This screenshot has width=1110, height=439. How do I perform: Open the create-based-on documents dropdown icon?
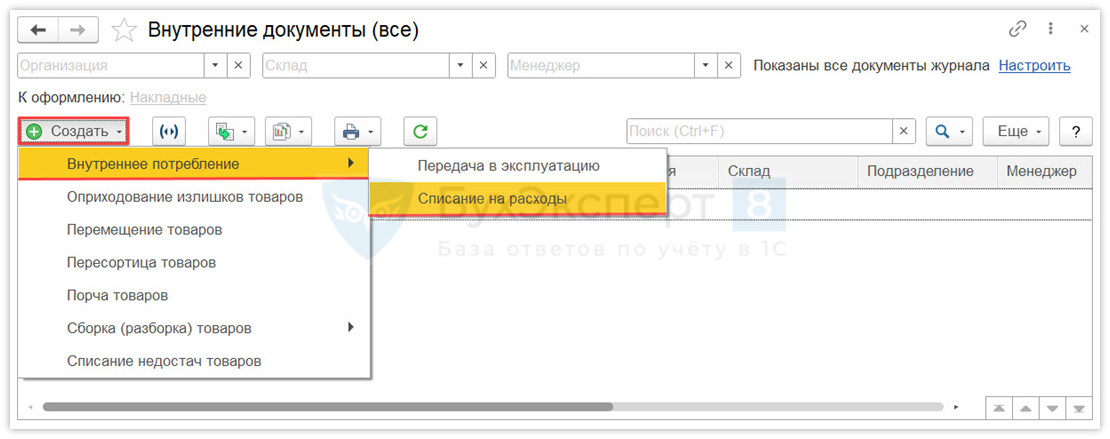(231, 131)
